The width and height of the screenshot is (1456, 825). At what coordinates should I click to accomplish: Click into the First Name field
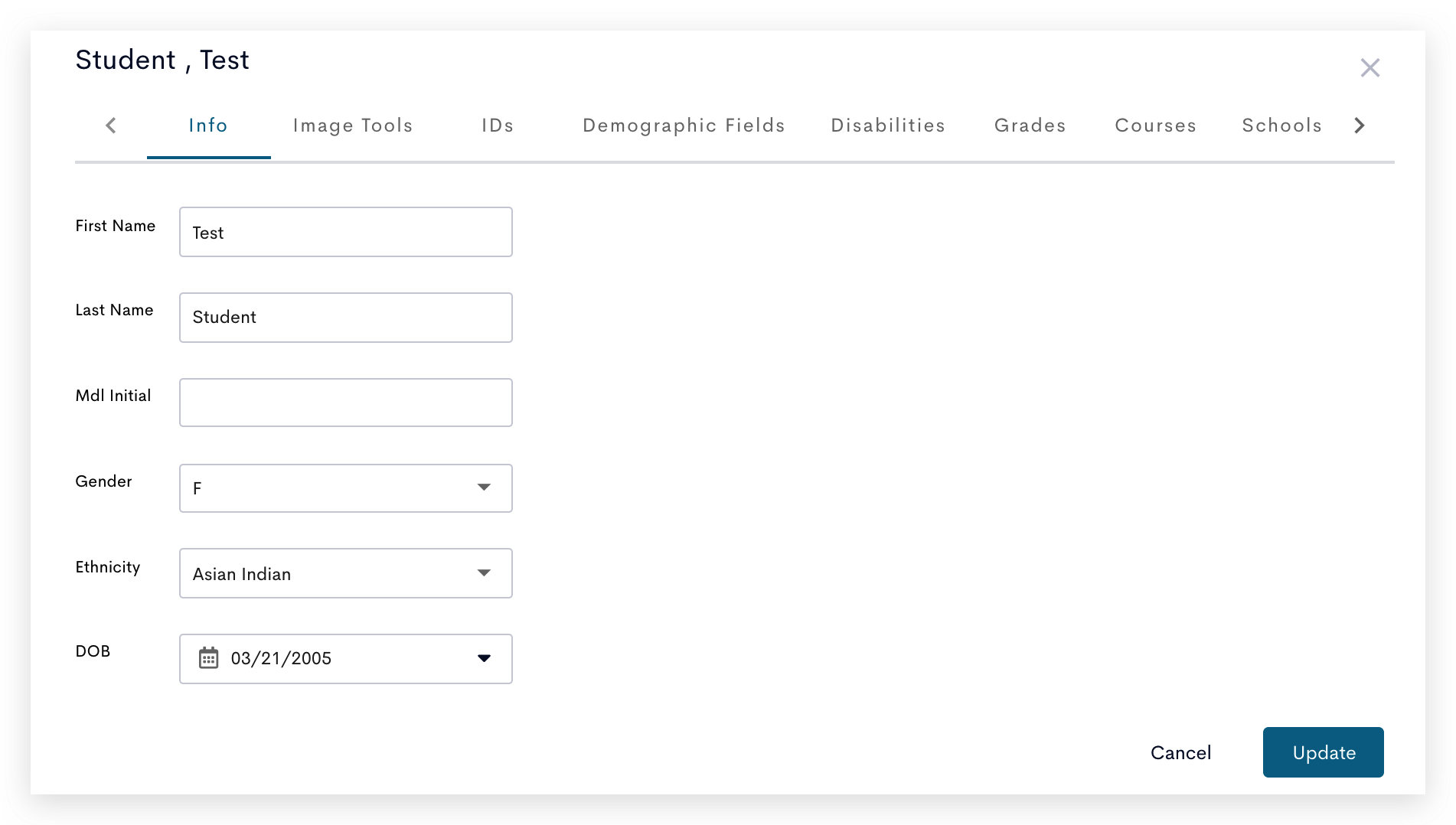pos(346,232)
